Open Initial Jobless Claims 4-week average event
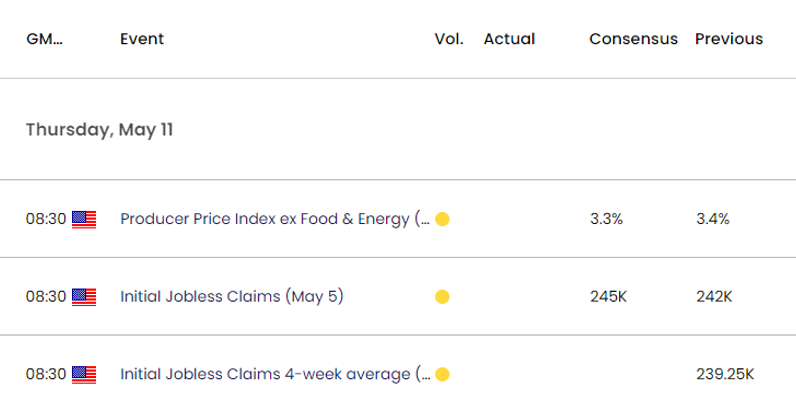This screenshot has width=796, height=400. pos(275,374)
